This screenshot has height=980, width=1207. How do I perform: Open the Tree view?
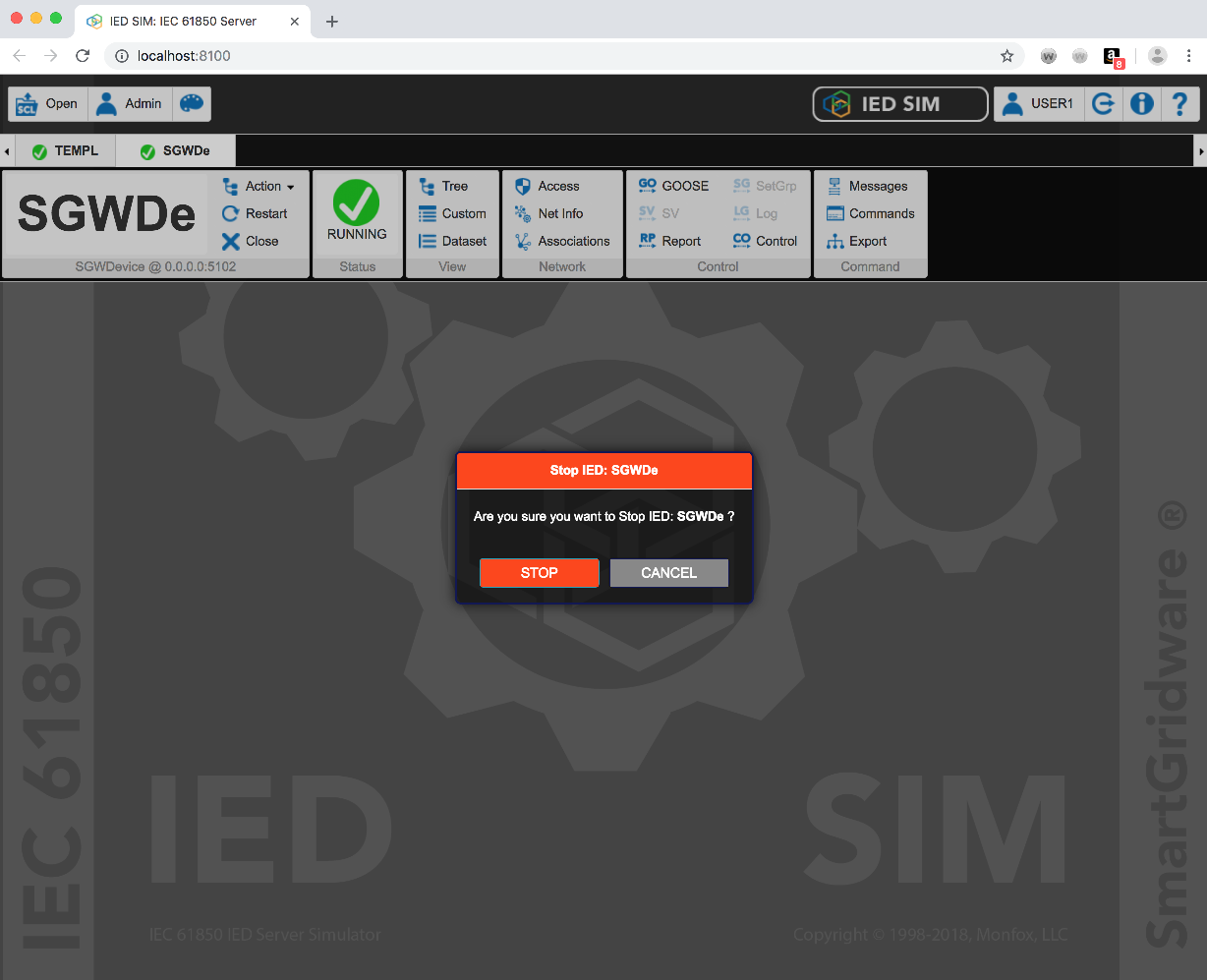click(443, 186)
